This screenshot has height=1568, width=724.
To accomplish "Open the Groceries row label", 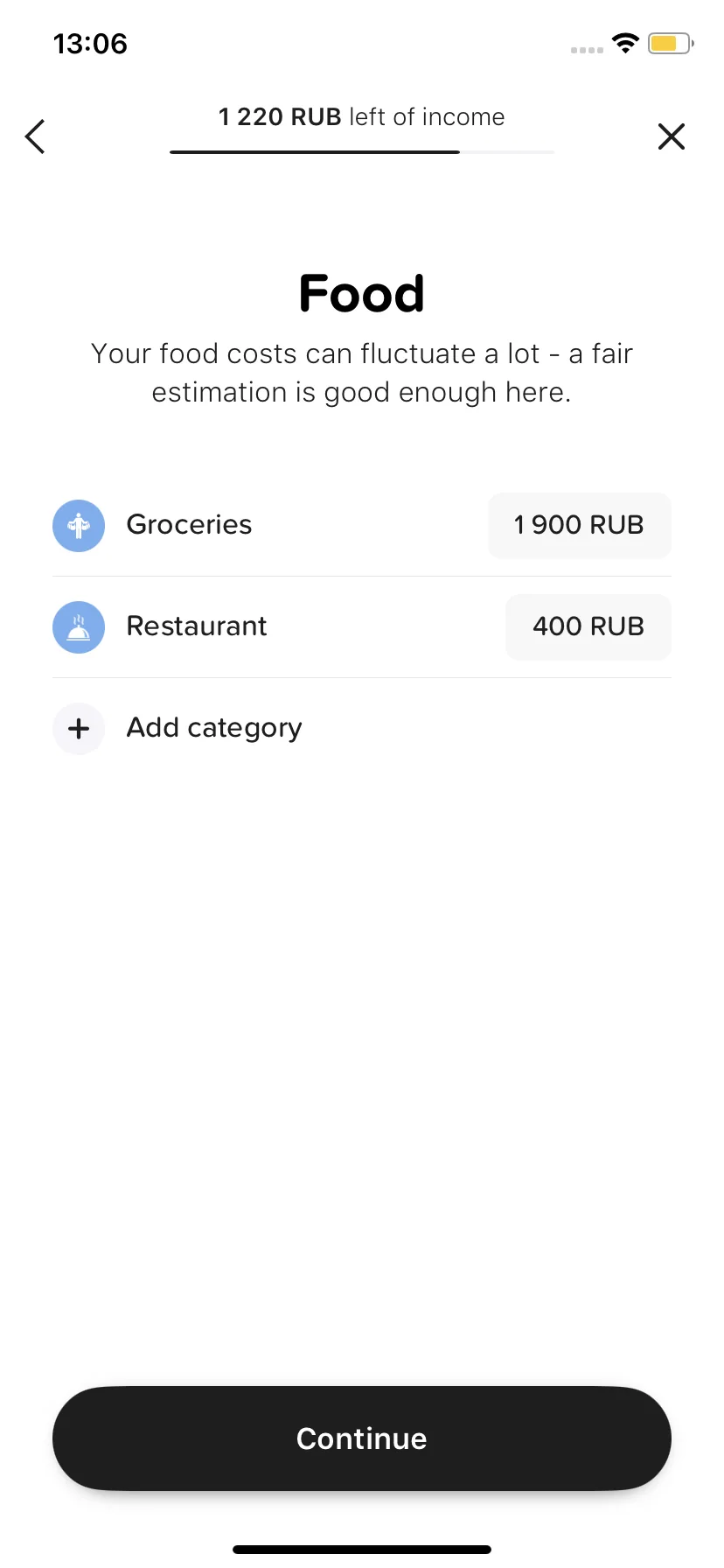I will click(x=189, y=524).
